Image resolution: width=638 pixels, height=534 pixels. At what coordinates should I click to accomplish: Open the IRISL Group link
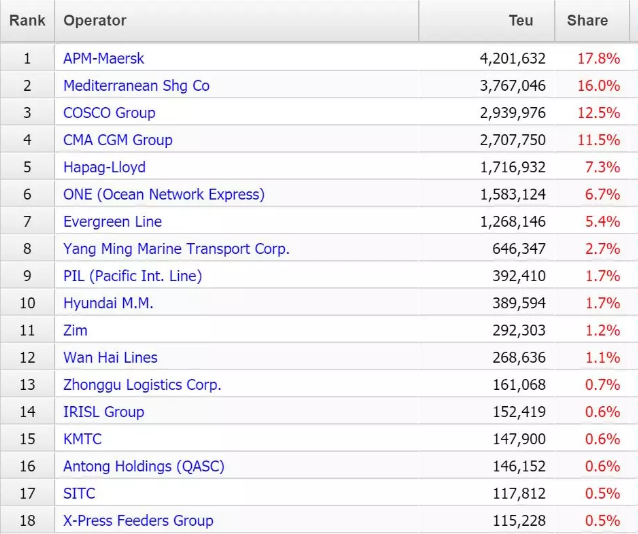103,412
